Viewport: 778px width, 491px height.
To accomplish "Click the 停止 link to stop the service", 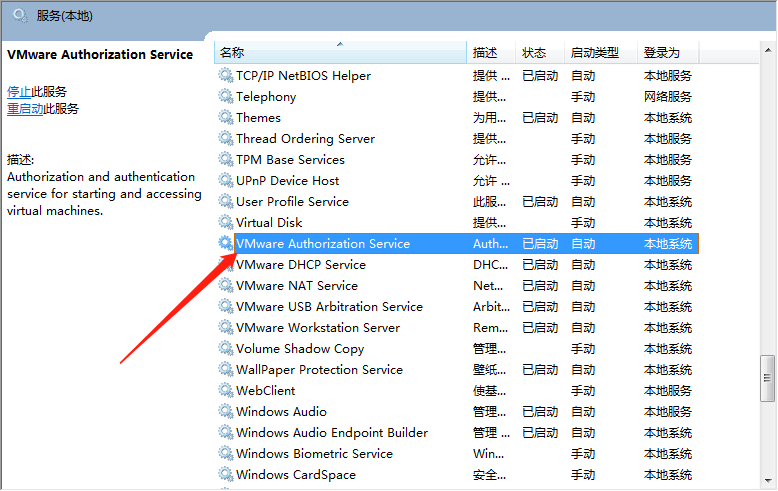I will click(x=19, y=92).
